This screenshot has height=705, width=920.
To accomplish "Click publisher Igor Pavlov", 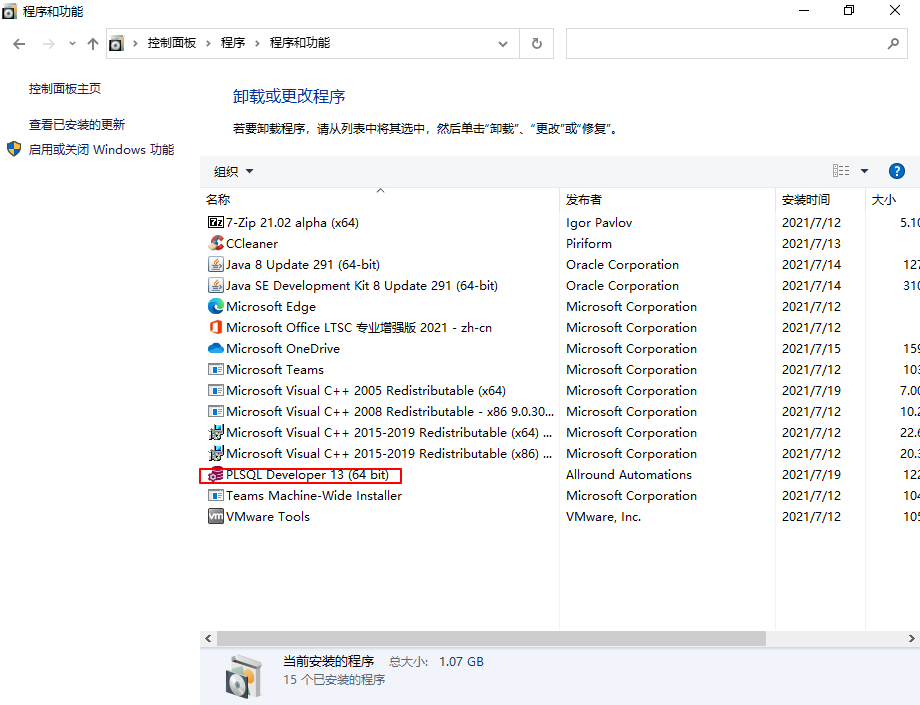I will click(x=598, y=222).
